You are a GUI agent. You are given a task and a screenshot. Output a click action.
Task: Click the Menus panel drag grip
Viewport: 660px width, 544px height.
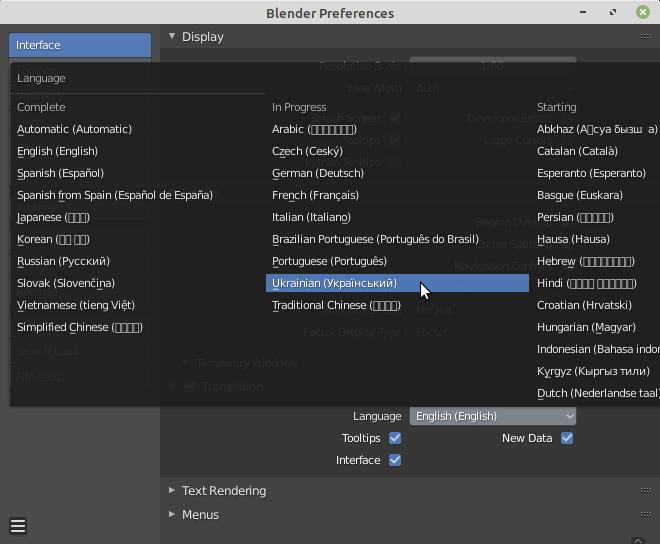point(646,515)
